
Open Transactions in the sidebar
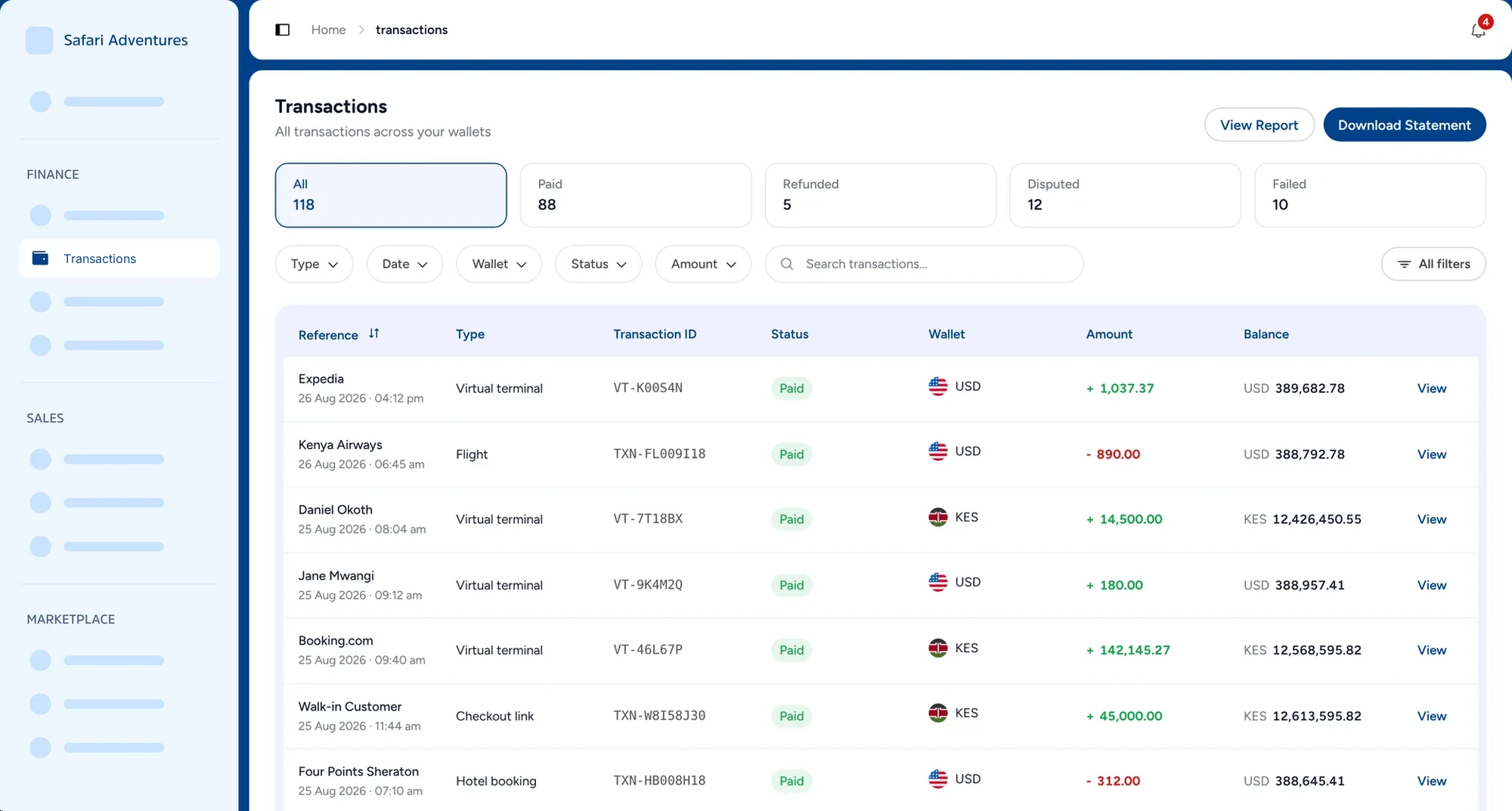pos(119,258)
